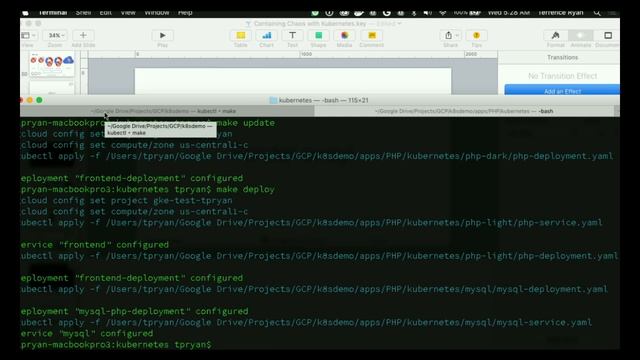Screen dimensions: 640x360
Task: Click the Play button in Keynote toolbar
Action: [x=162, y=36]
